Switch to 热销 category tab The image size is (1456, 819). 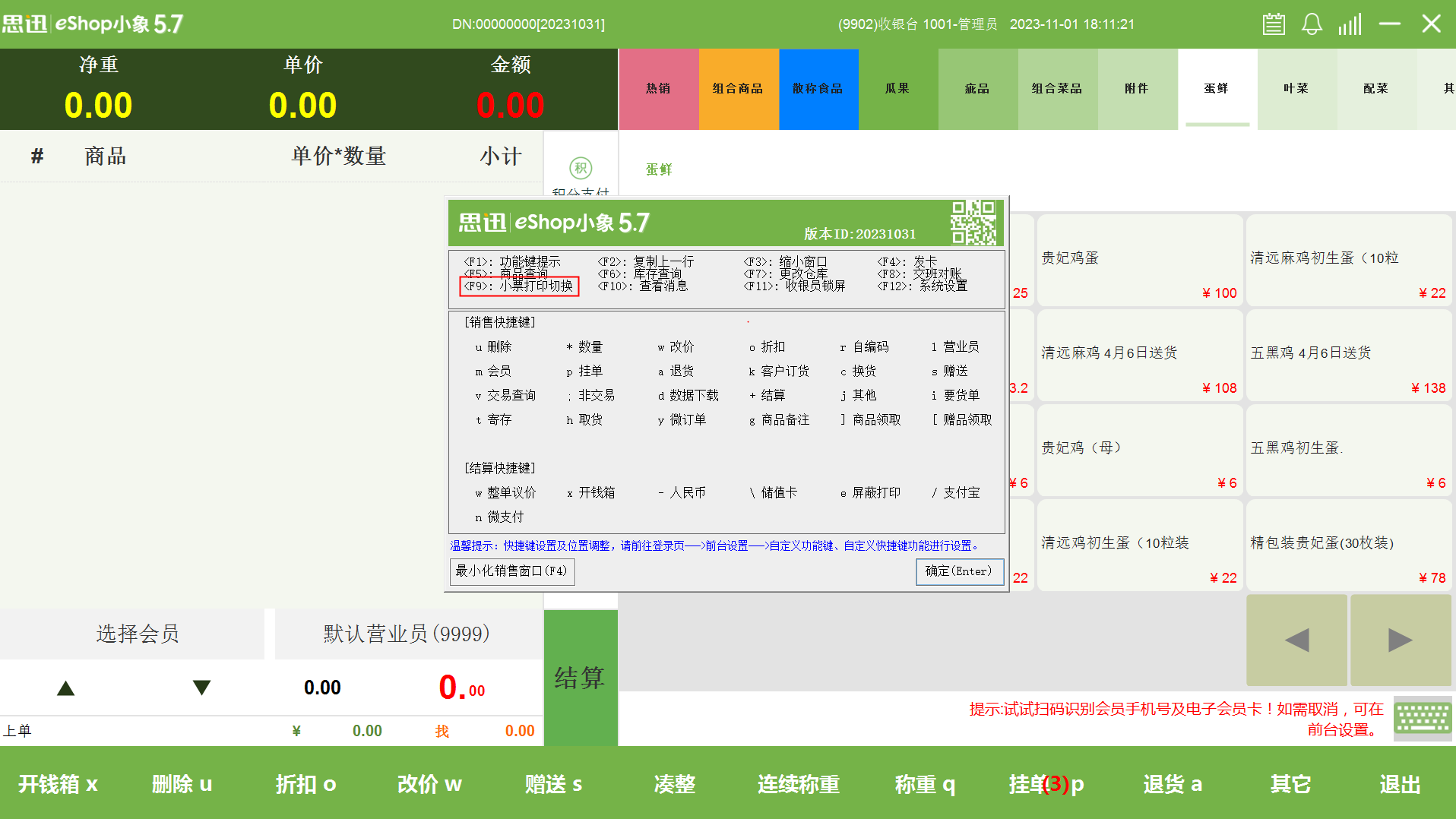click(659, 89)
